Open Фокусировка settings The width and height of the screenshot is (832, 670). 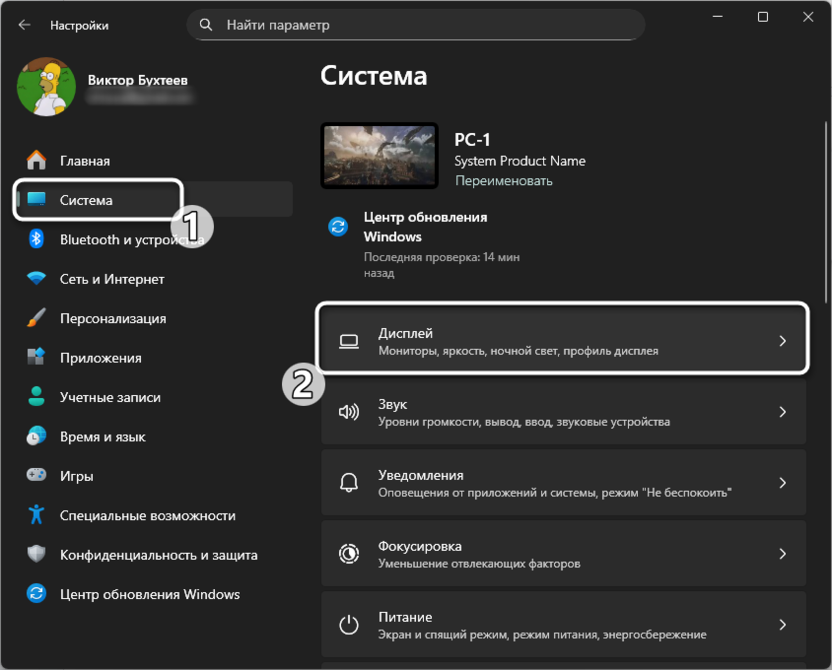[563, 553]
